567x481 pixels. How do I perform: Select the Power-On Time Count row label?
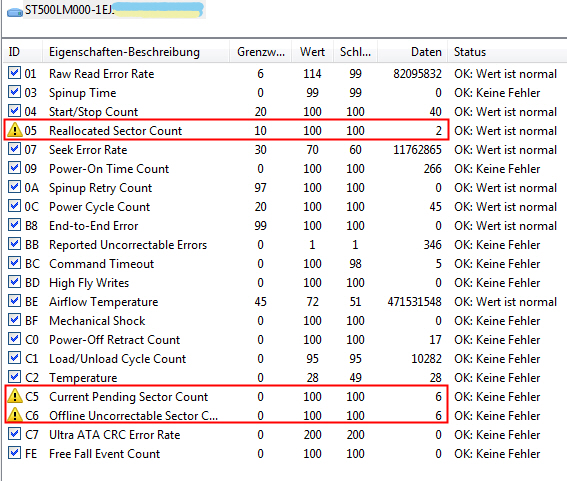[x=109, y=169]
